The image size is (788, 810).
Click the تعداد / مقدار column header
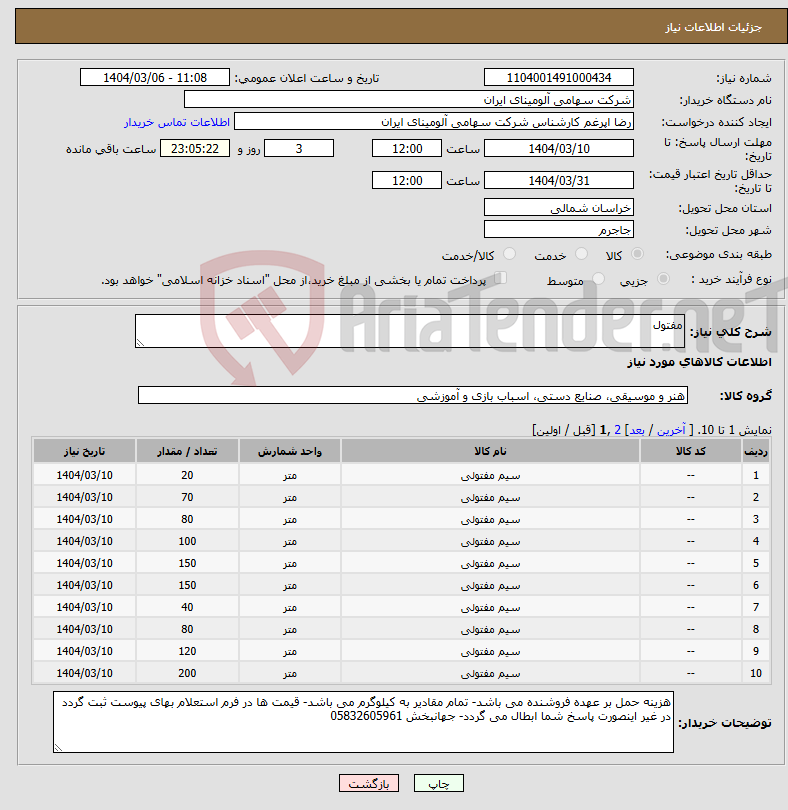click(187, 451)
